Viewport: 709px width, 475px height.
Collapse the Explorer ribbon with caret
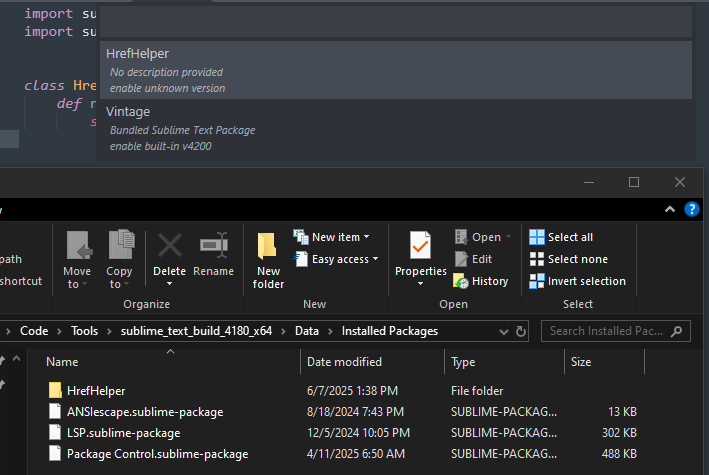[x=670, y=209]
